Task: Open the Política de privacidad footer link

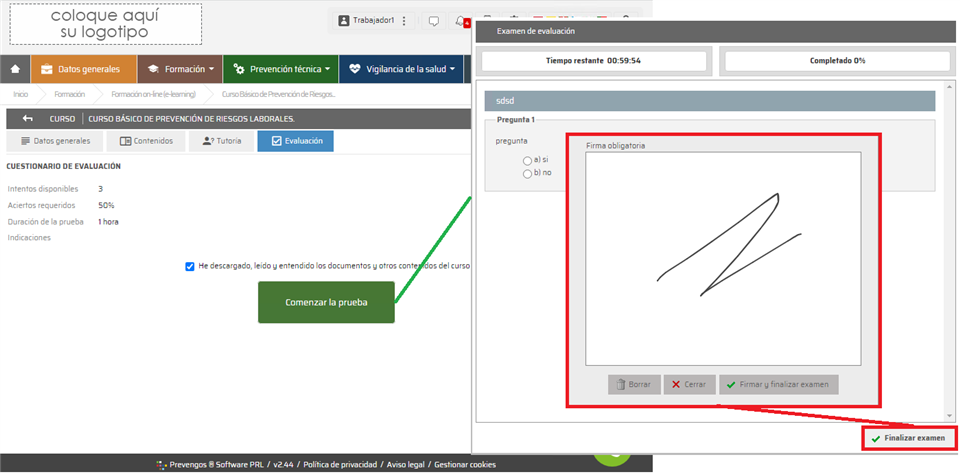Action: (x=340, y=465)
